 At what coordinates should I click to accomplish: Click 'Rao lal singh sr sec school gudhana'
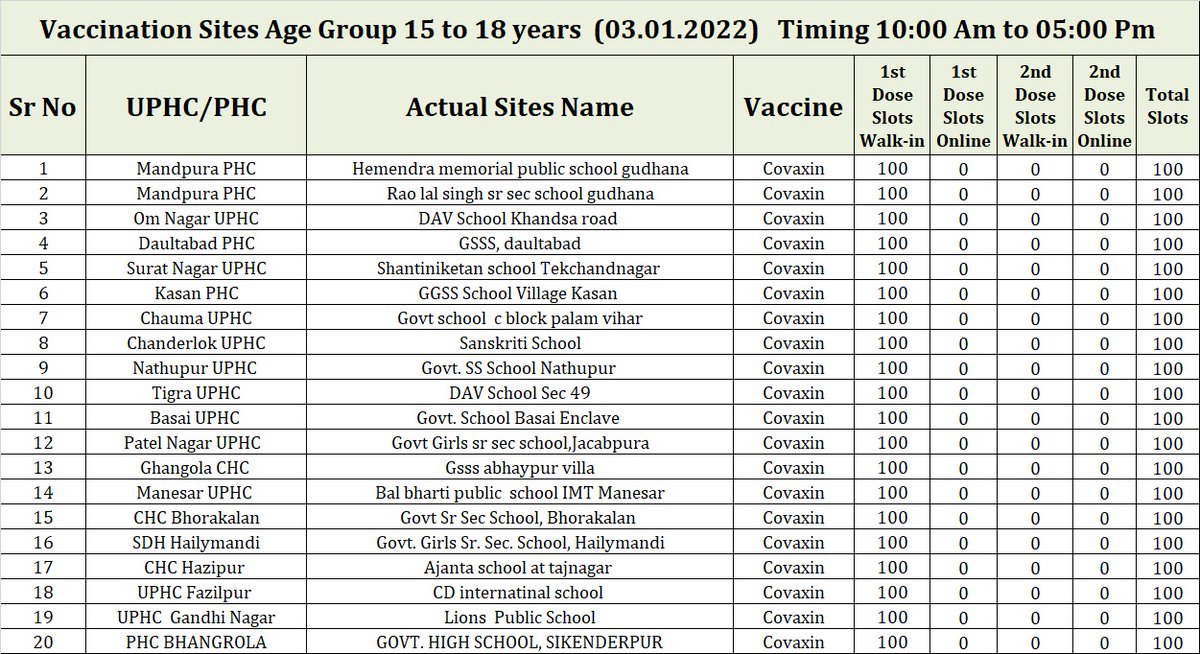[520, 194]
